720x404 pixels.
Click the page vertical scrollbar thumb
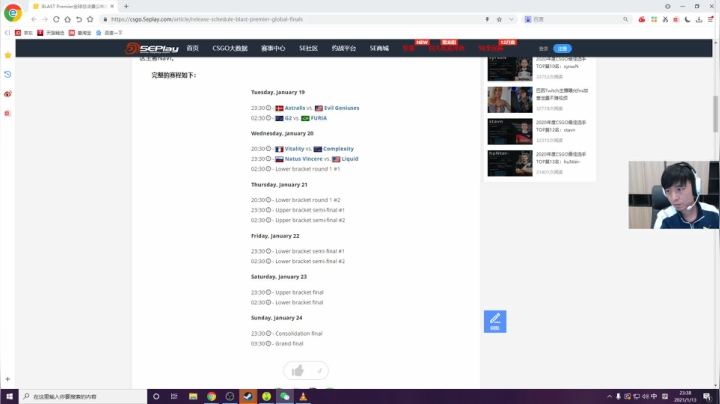715,114
